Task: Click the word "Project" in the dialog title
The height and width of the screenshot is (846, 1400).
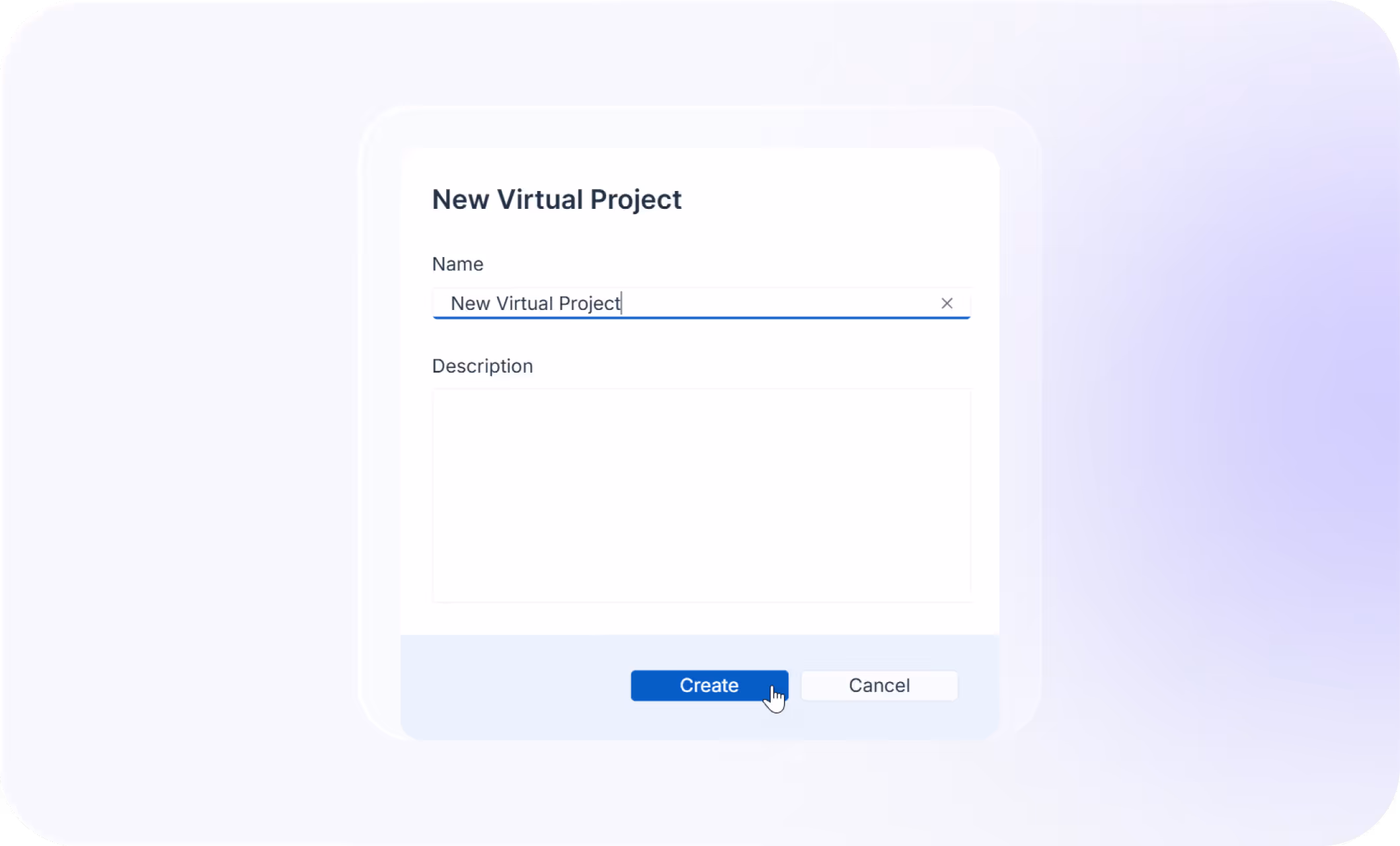Action: coord(635,200)
